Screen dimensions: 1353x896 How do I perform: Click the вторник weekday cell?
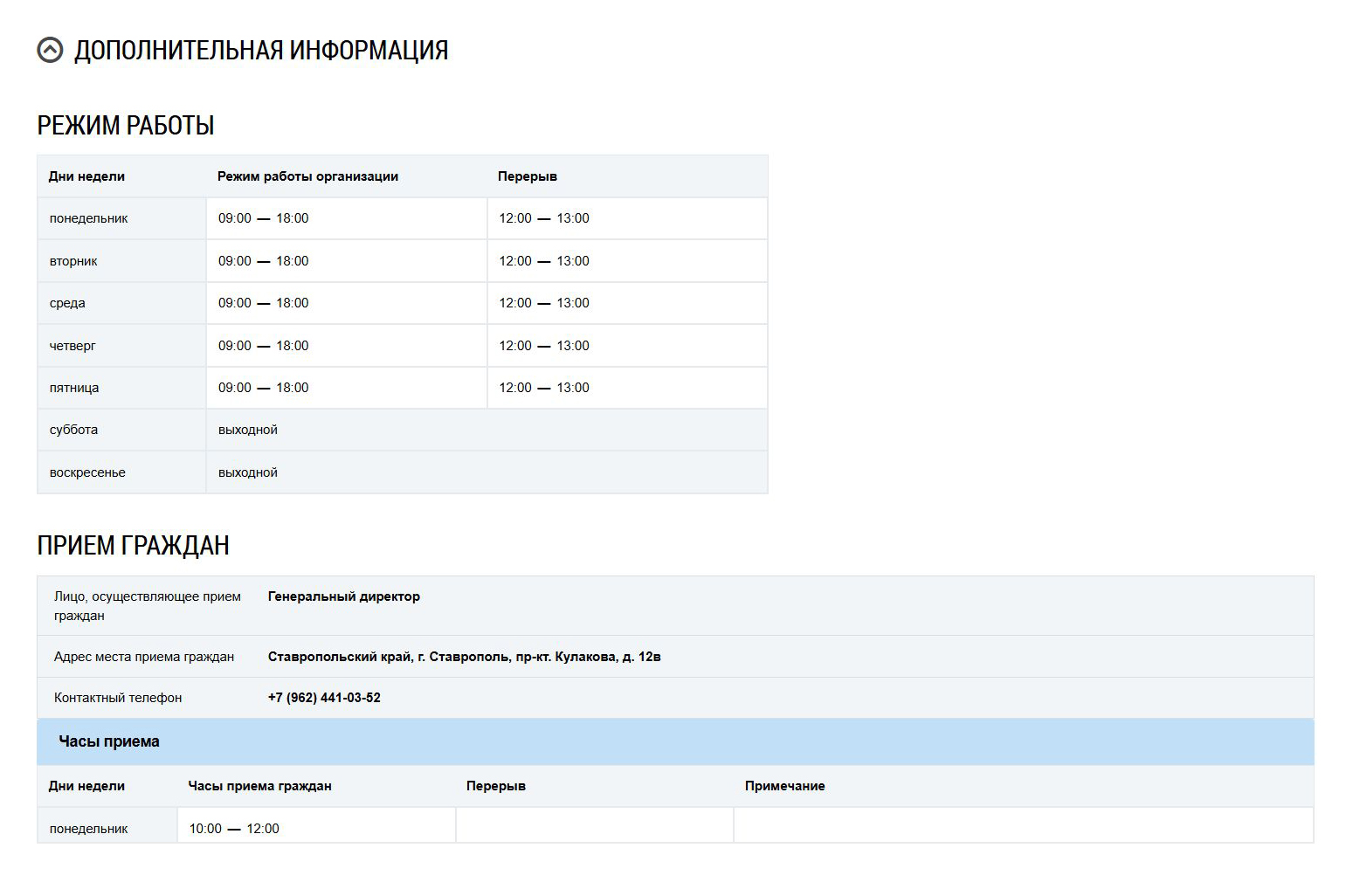[x=72, y=260]
